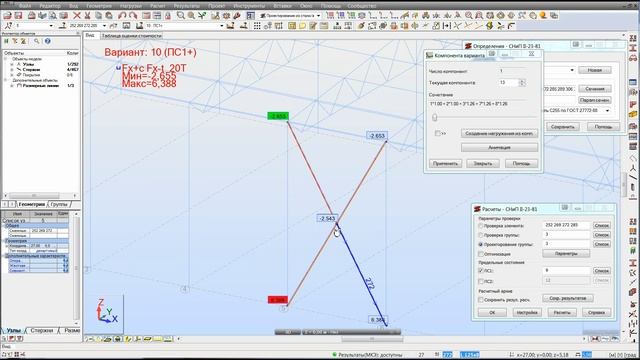This screenshot has height=360, width=640.
Task: Undo the last action via toolbar arrow
Action: [122, 16]
